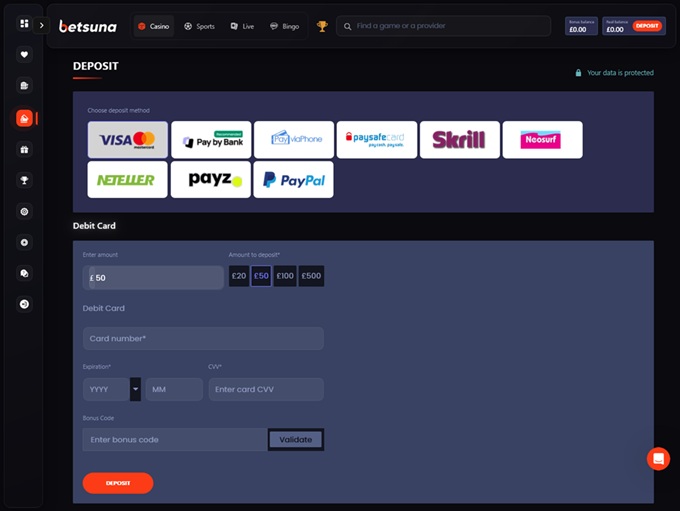The width and height of the screenshot is (680, 511).
Task: Choose Visa Mastercard deposit method
Action: 128,140
